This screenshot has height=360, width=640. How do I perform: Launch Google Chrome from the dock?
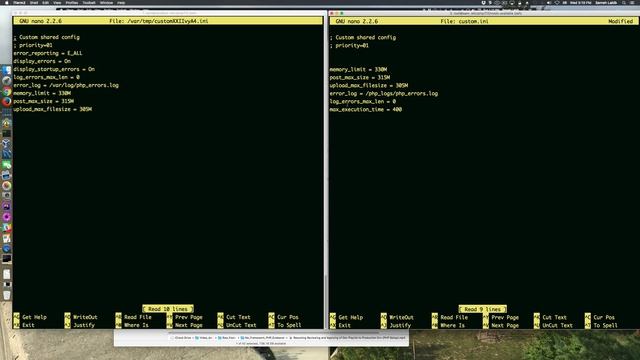(7, 91)
